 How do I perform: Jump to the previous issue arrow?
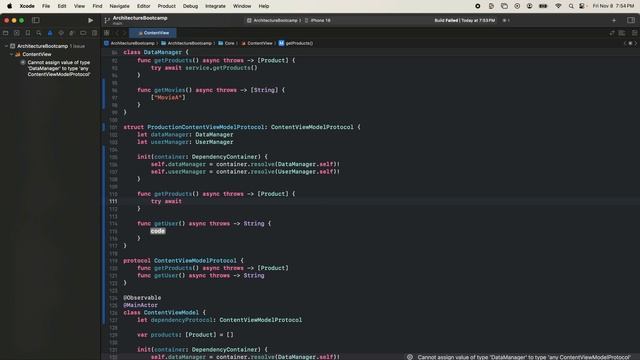click(625, 43)
